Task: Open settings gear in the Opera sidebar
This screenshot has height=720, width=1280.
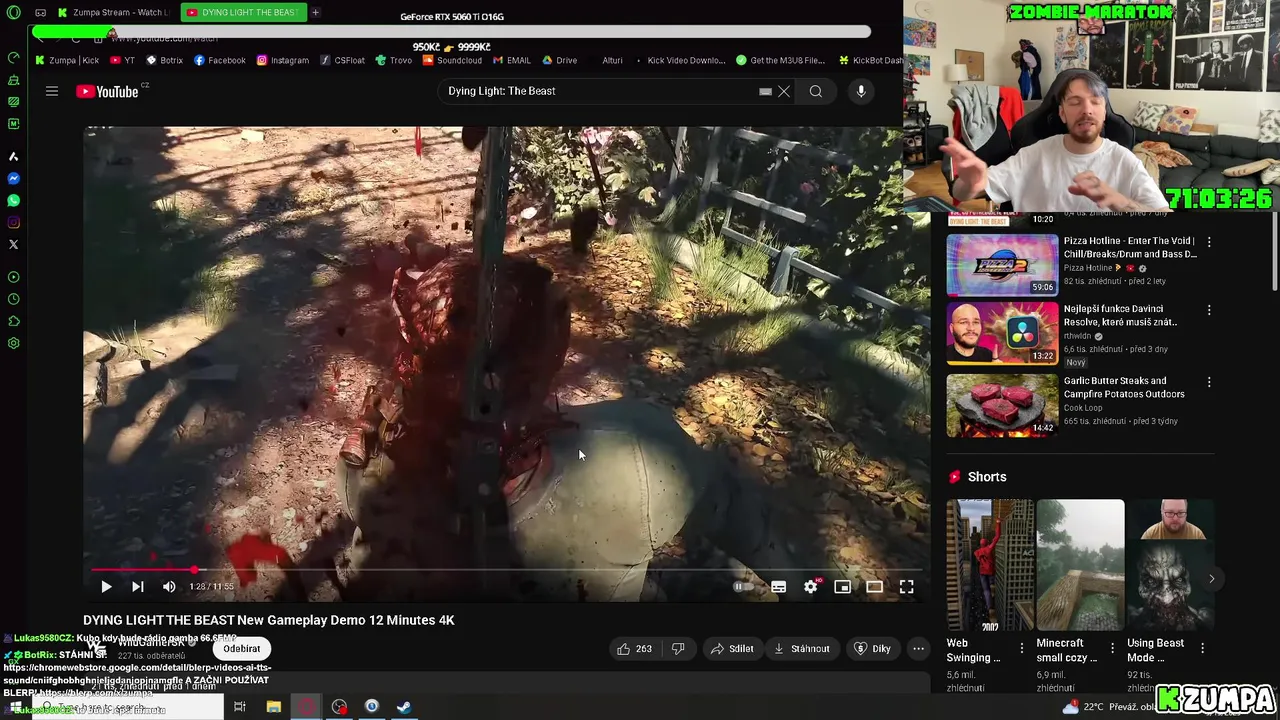Action: [x=13, y=343]
